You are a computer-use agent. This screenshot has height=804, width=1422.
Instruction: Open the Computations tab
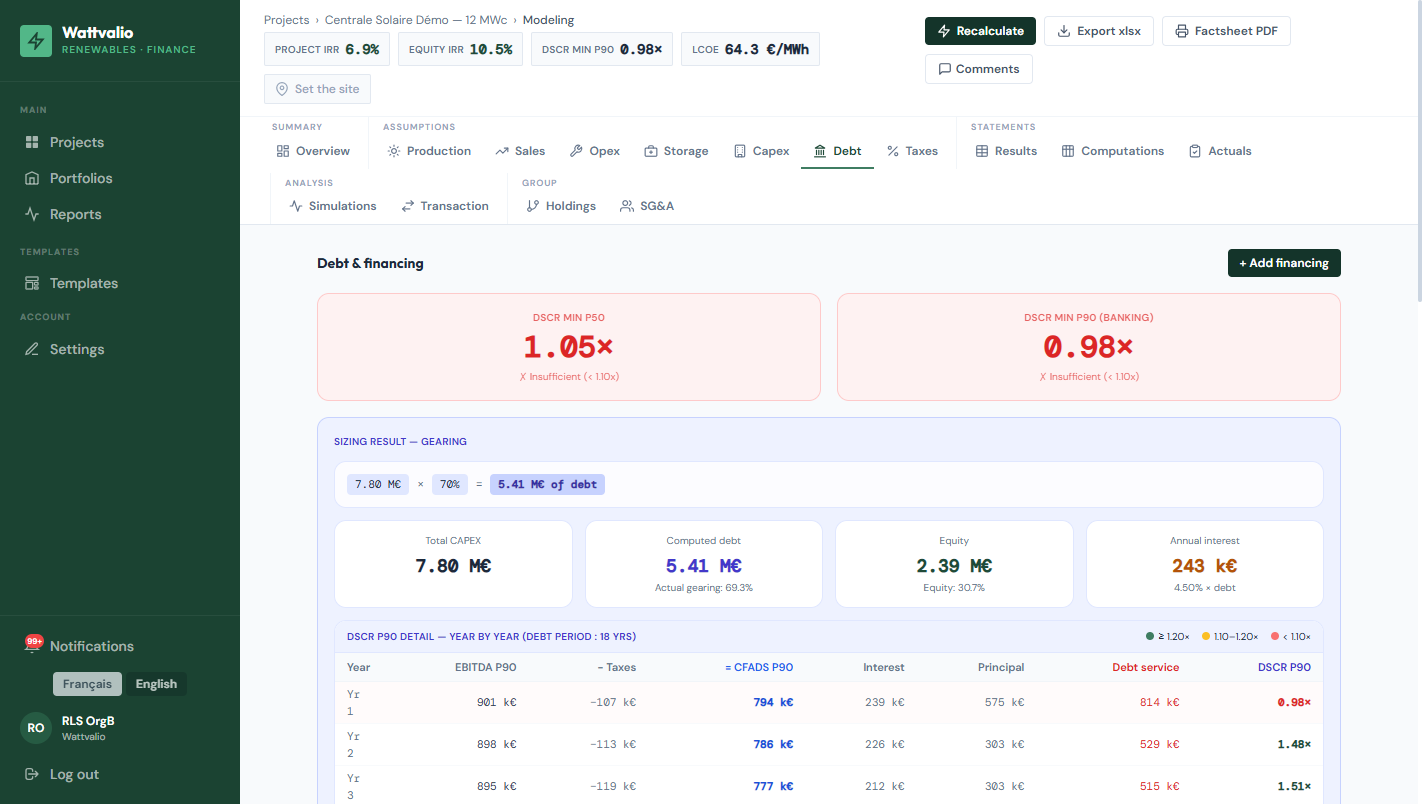tap(1112, 151)
